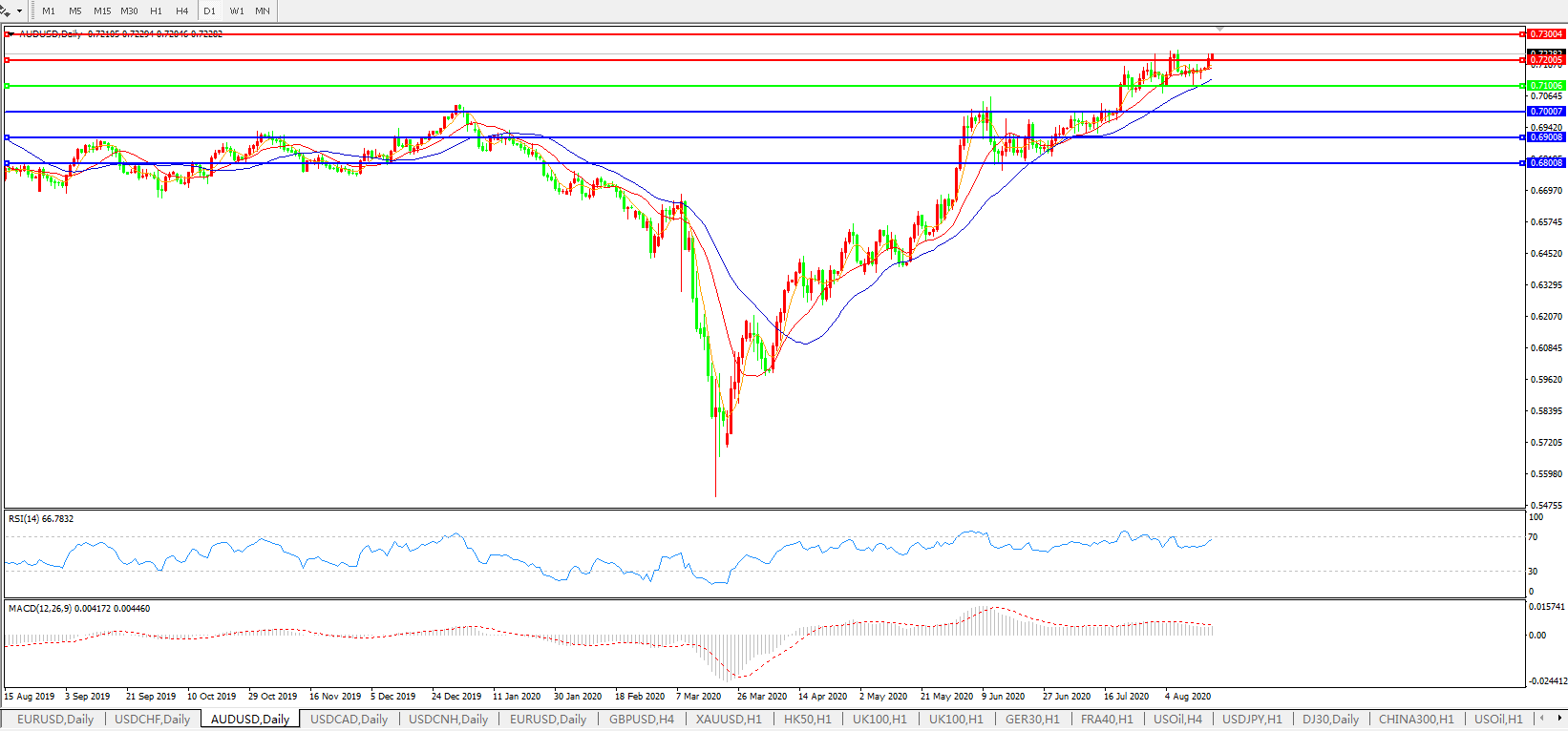This screenshot has height=731, width=1568.
Task: Open the USDJPY,H1 chart tab
Action: click(1252, 720)
